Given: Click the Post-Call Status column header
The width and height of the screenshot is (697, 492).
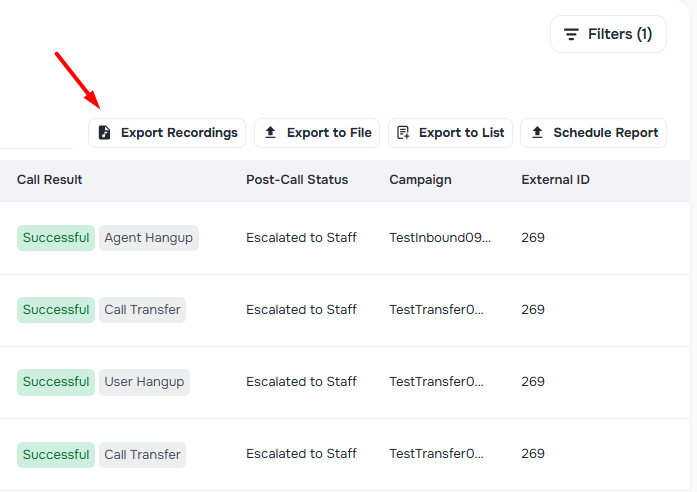Looking at the screenshot, I should click(297, 180).
